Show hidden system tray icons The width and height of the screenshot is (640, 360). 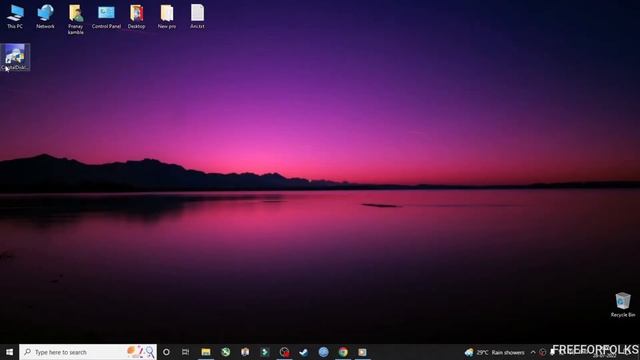[x=533, y=352]
